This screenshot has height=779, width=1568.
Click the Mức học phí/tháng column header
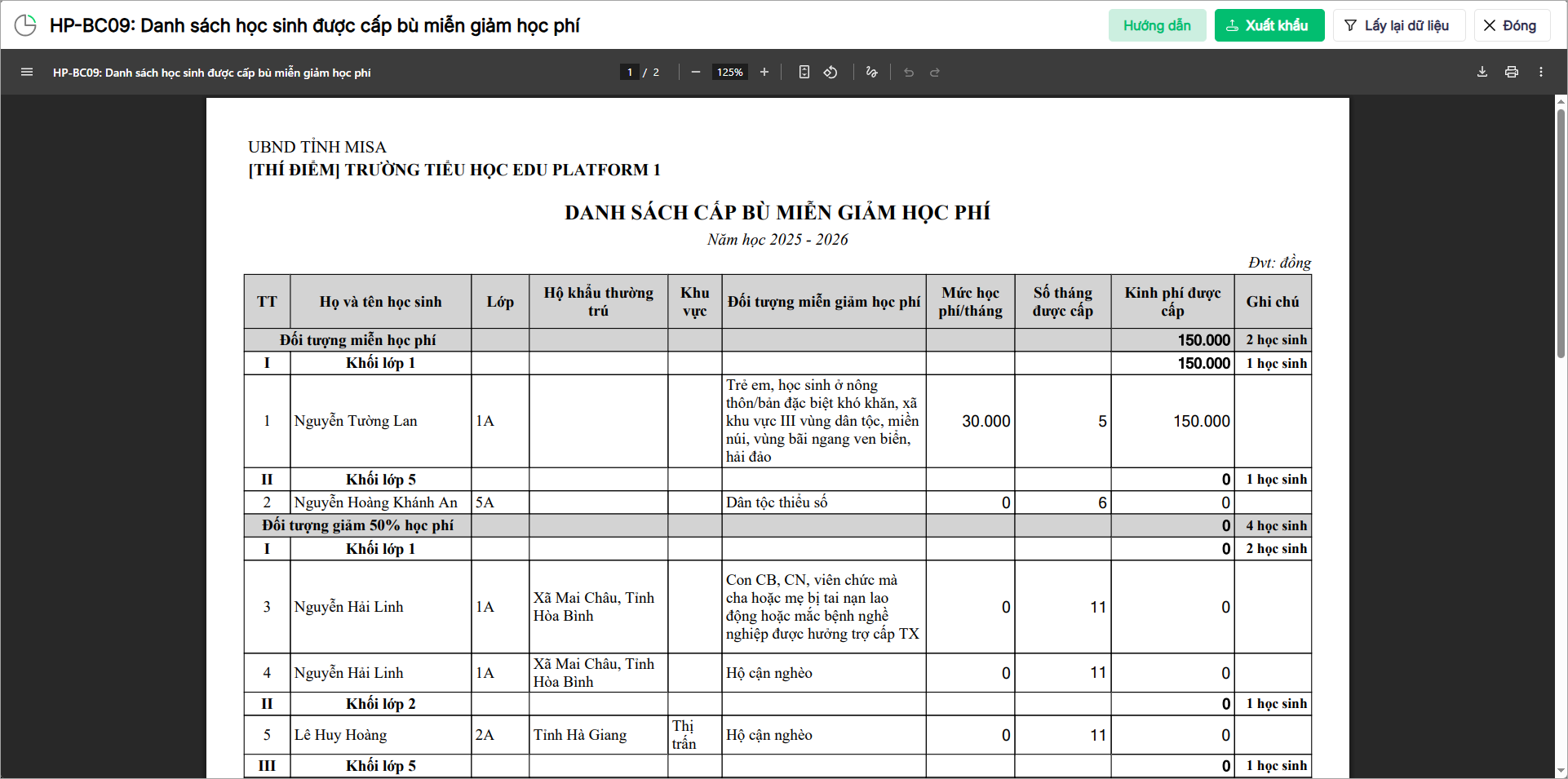click(971, 302)
